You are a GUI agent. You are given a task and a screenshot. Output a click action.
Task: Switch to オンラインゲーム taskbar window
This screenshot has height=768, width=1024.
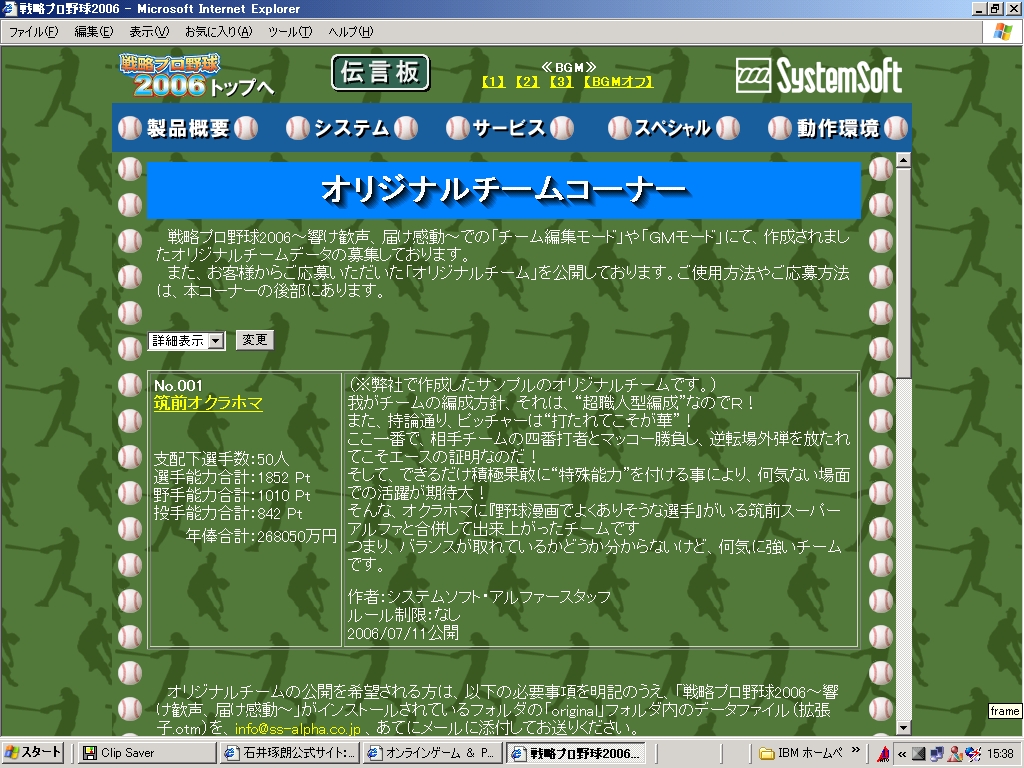[x=432, y=753]
